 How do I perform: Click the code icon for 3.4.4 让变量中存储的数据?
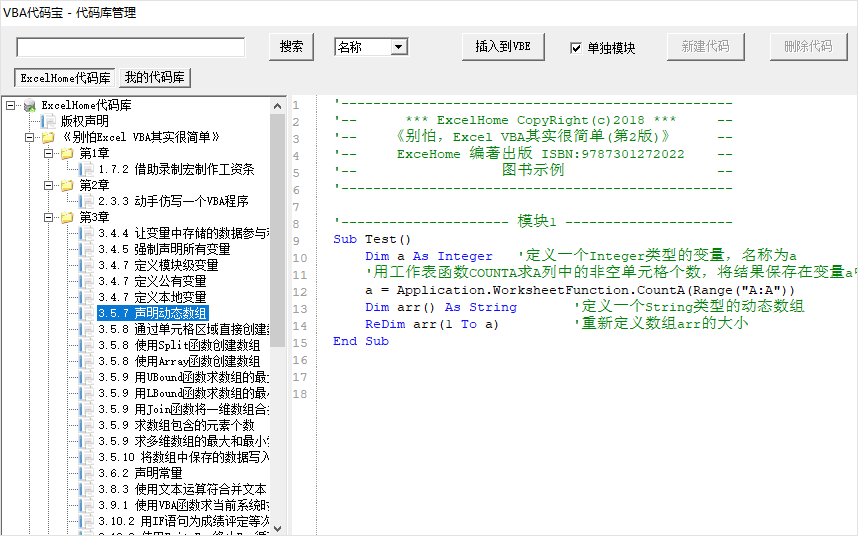coord(86,234)
